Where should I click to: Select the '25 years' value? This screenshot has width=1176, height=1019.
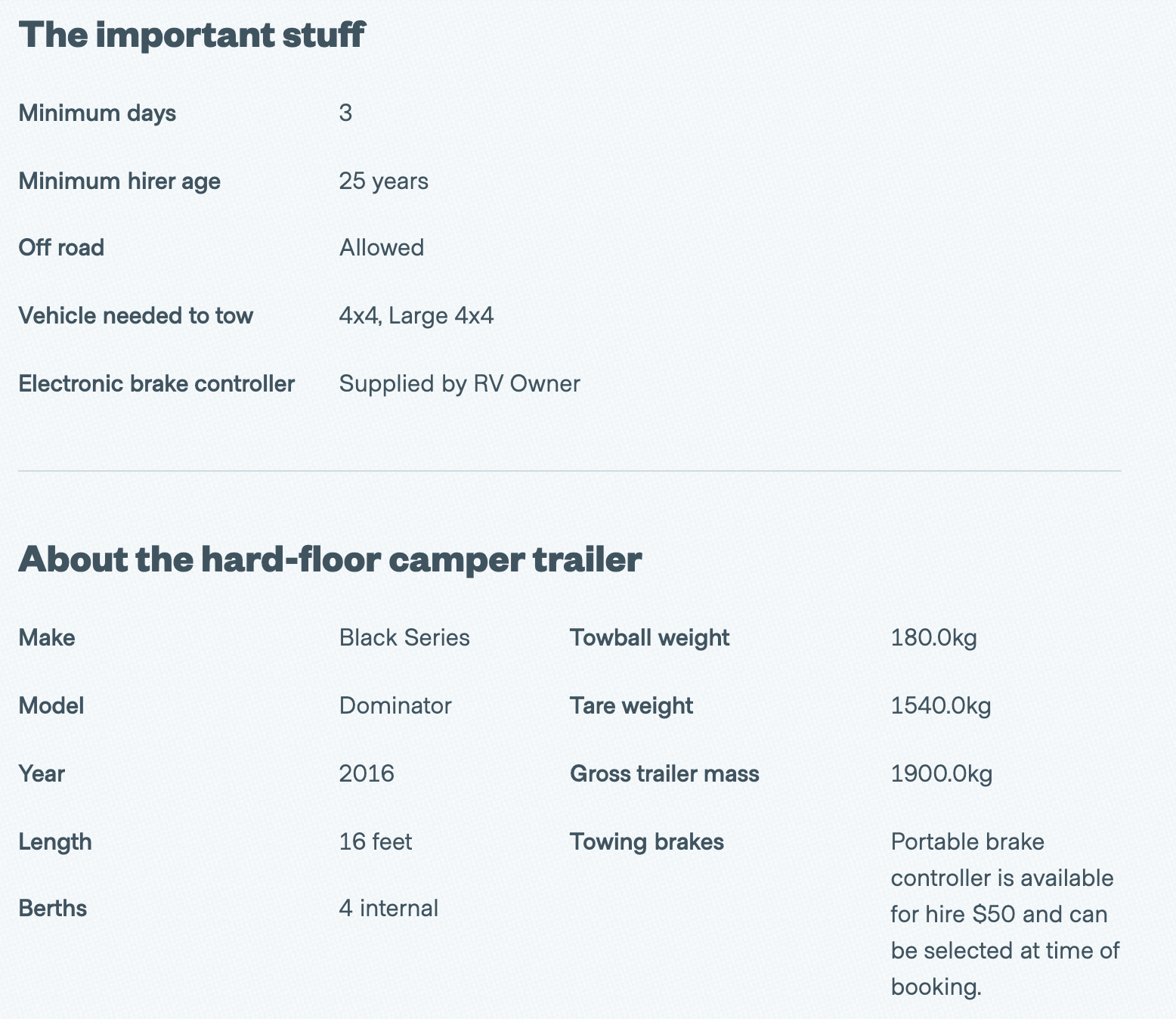[384, 181]
